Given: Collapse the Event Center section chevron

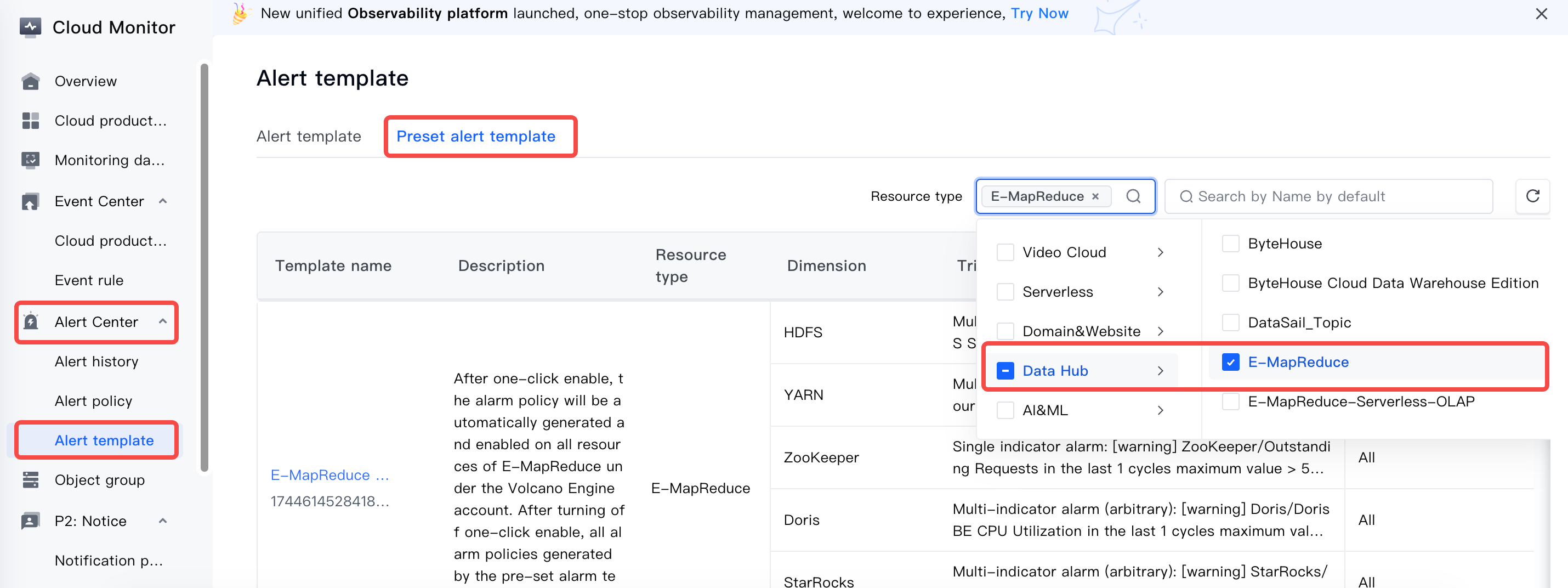Looking at the screenshot, I should [x=162, y=201].
